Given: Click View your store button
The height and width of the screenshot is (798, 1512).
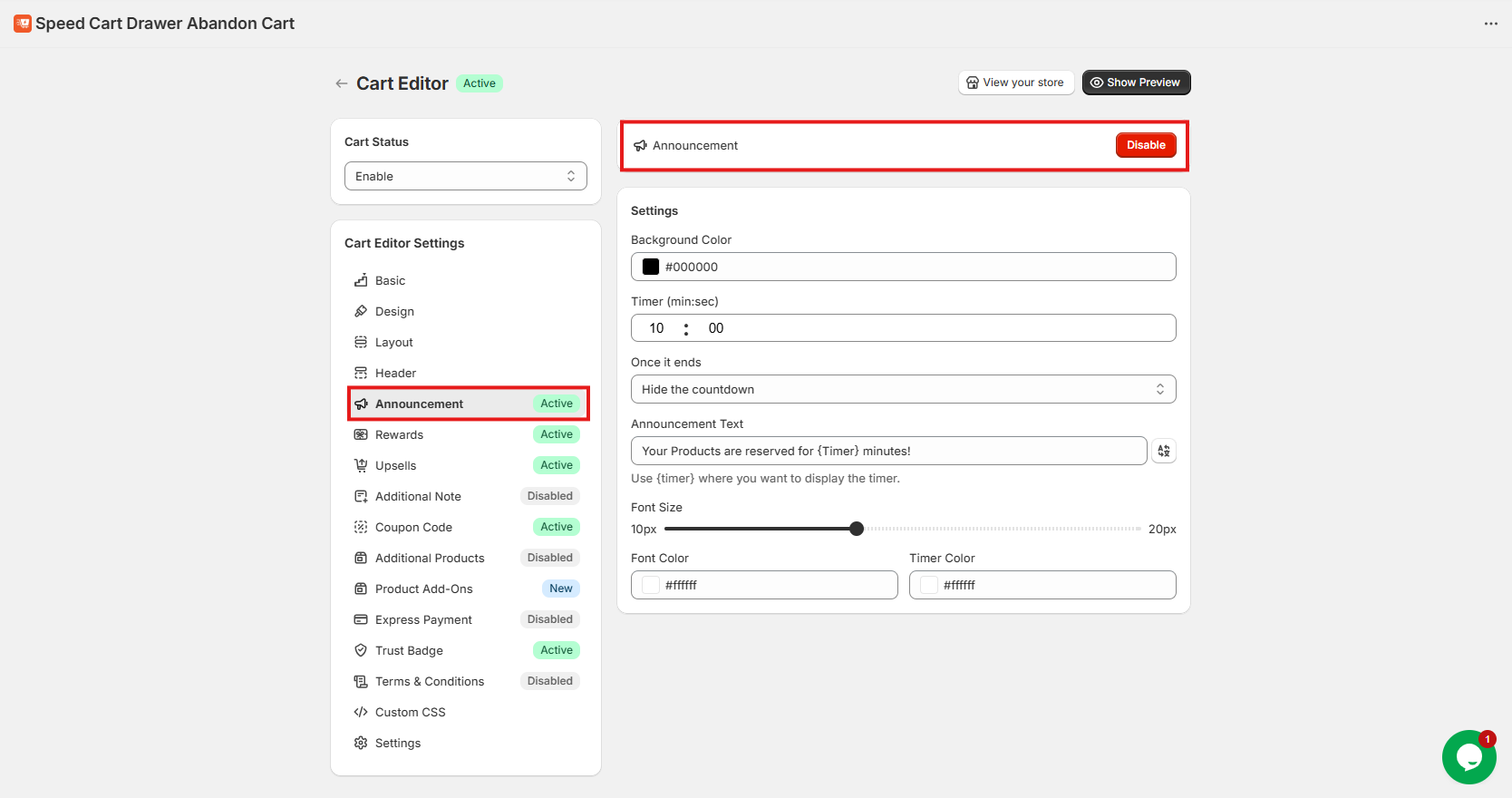Looking at the screenshot, I should point(1015,83).
